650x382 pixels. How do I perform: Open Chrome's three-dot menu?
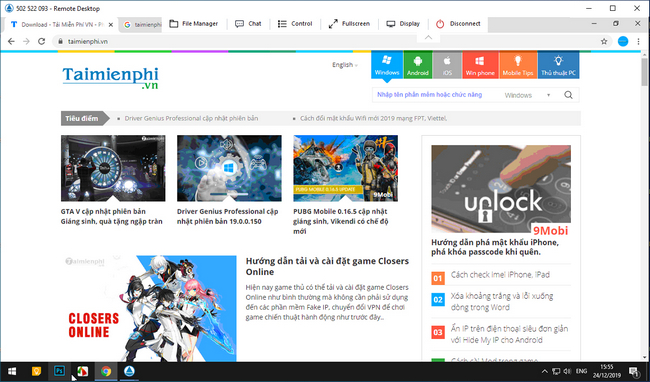click(638, 41)
